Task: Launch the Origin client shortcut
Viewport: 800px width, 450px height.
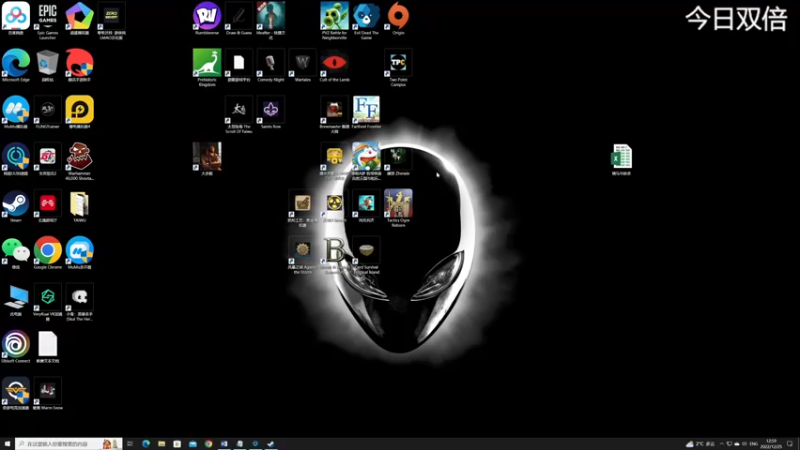Action: point(398,18)
